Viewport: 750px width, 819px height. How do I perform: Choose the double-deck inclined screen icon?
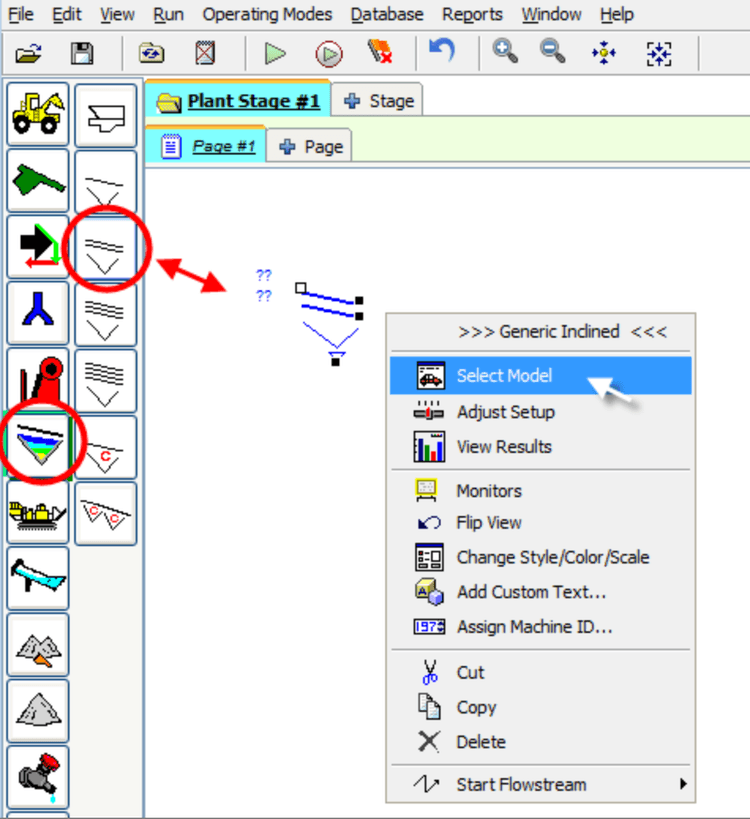[105, 246]
